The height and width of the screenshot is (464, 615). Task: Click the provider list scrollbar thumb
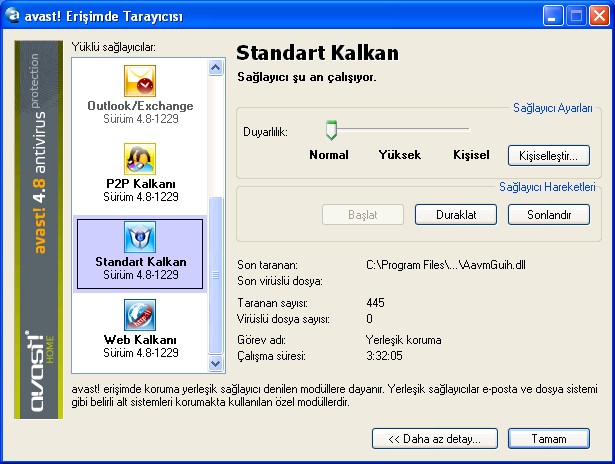[215, 275]
